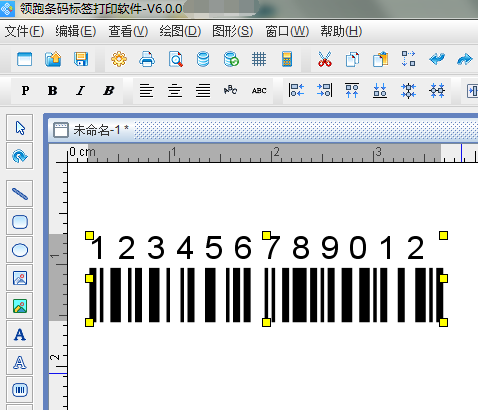Click the top-left yellow resize handle
The height and width of the screenshot is (410, 479).
click(89, 236)
